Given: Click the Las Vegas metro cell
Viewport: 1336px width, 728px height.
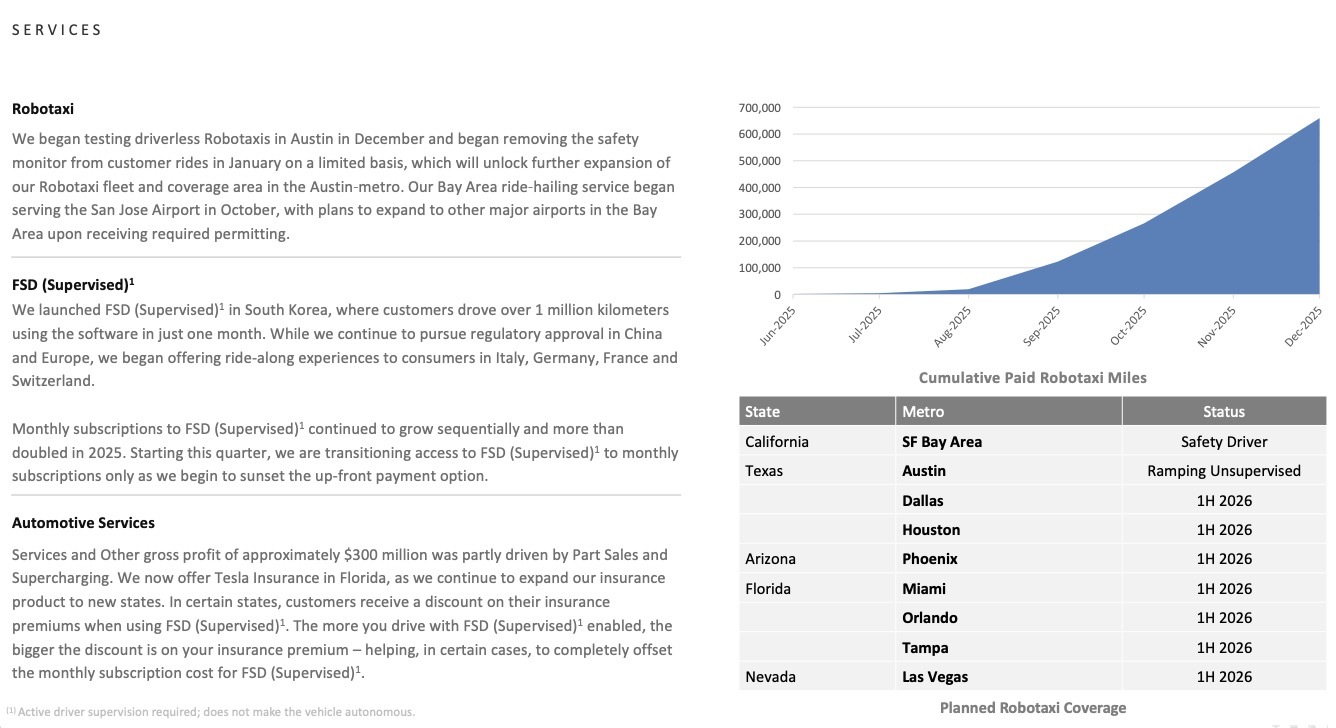Looking at the screenshot, I should 935,677.
